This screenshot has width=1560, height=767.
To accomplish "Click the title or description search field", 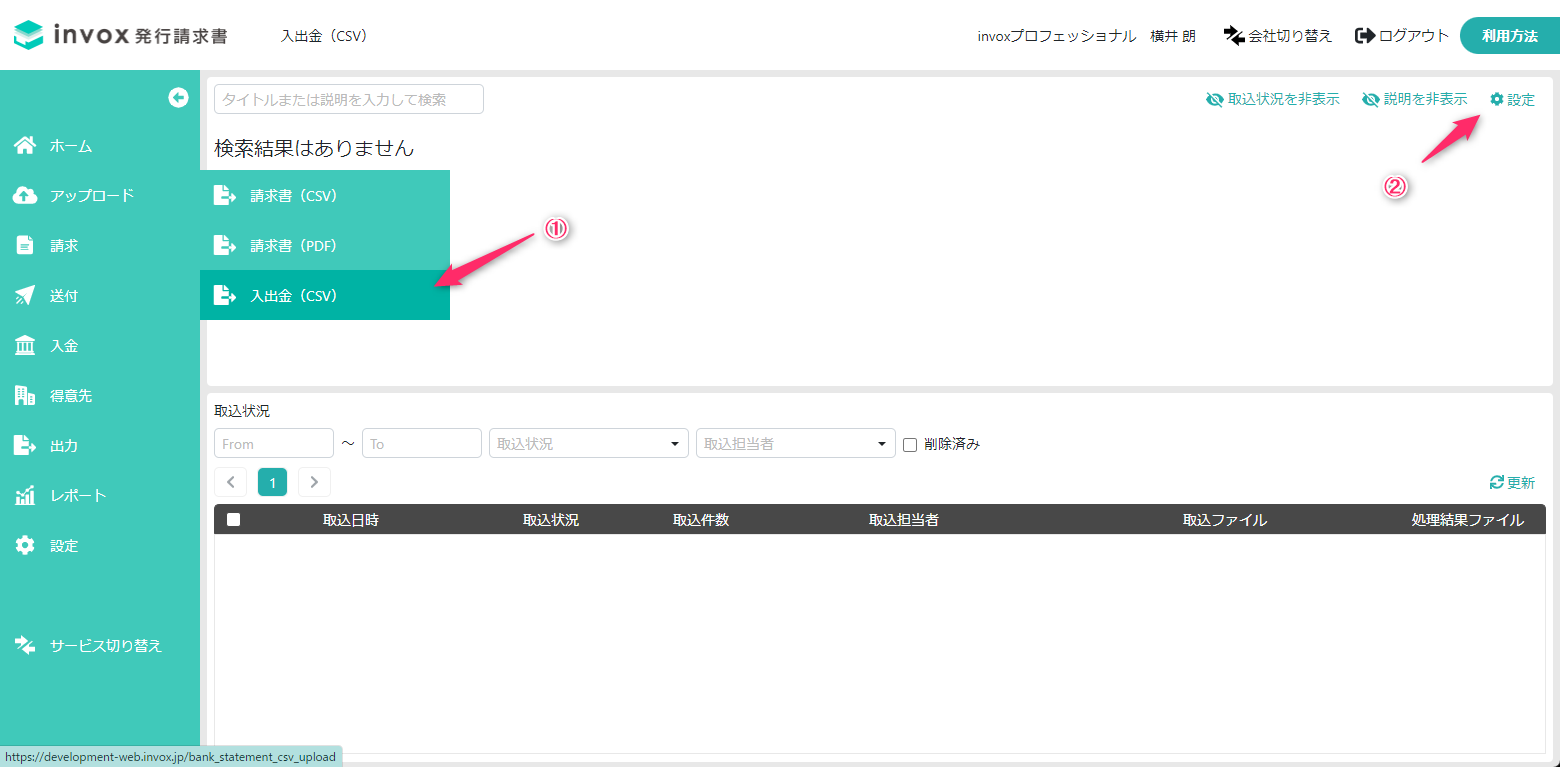I will click(348, 100).
